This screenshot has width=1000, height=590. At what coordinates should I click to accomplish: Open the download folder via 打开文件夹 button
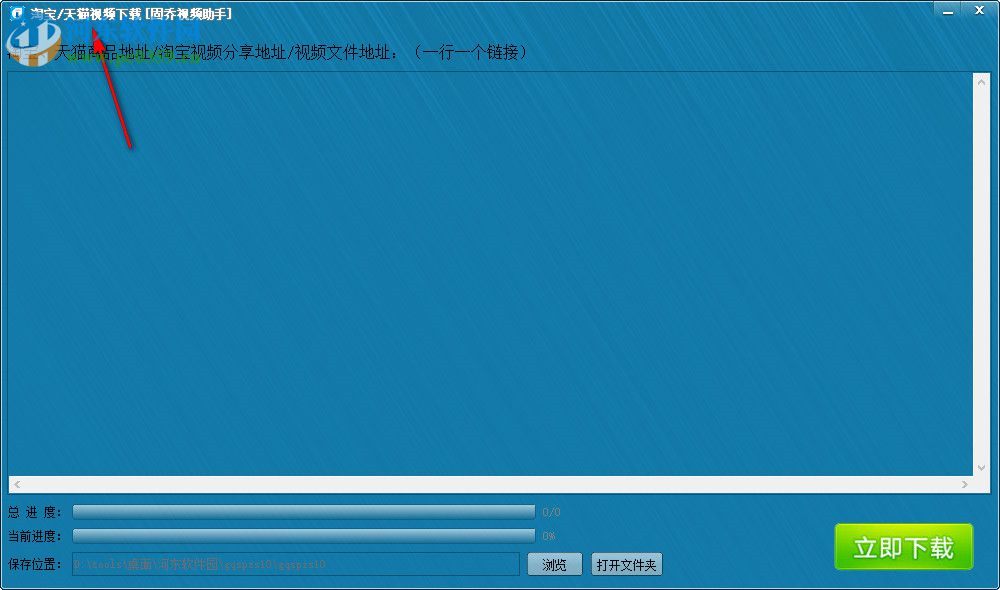[626, 564]
